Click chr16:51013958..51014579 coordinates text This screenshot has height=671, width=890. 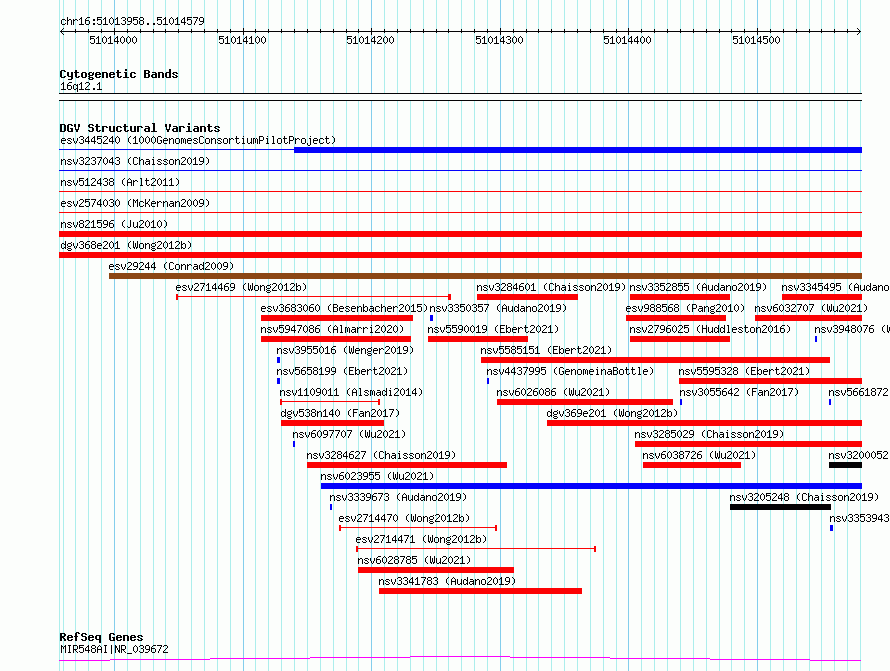(x=132, y=22)
